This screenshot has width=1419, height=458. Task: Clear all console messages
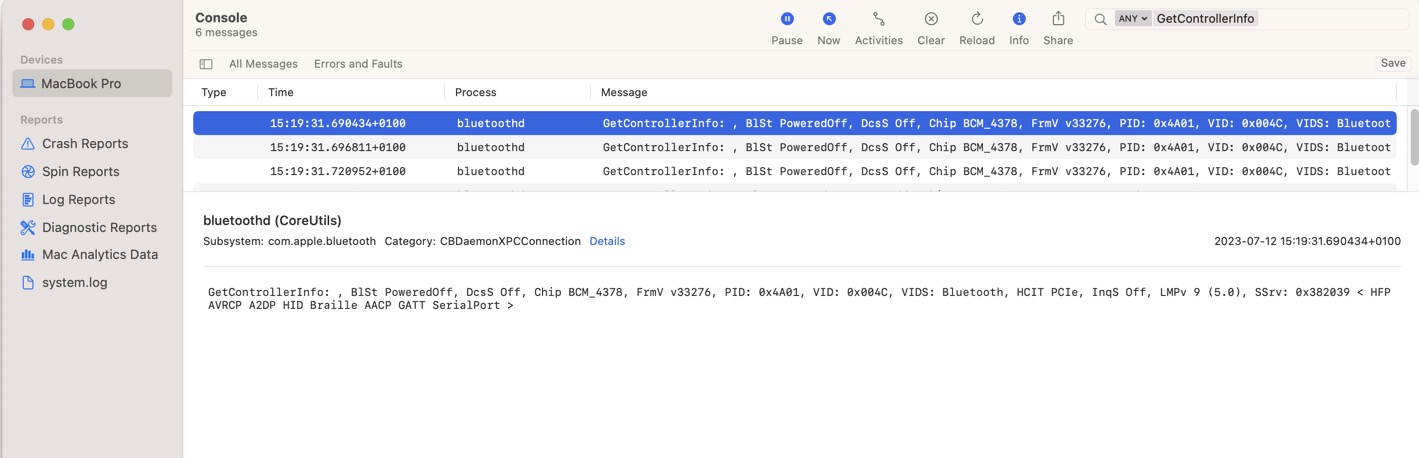click(x=931, y=19)
